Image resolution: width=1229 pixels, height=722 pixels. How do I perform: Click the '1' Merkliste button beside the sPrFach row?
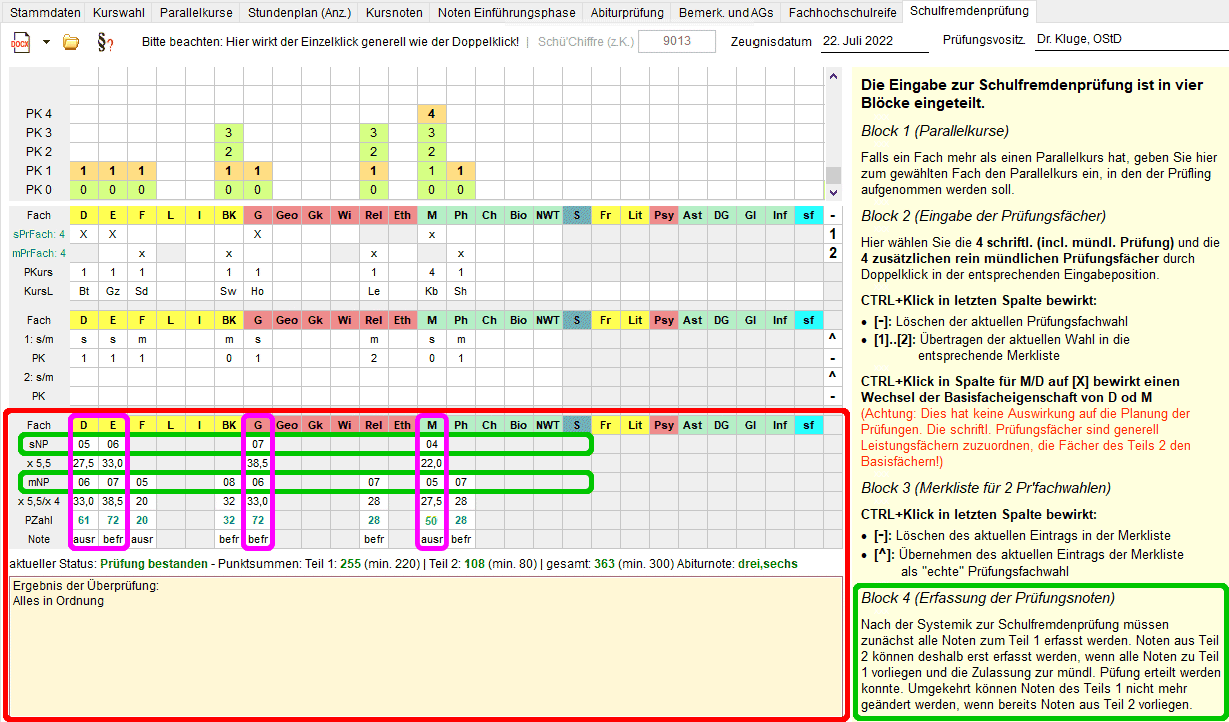(832, 234)
